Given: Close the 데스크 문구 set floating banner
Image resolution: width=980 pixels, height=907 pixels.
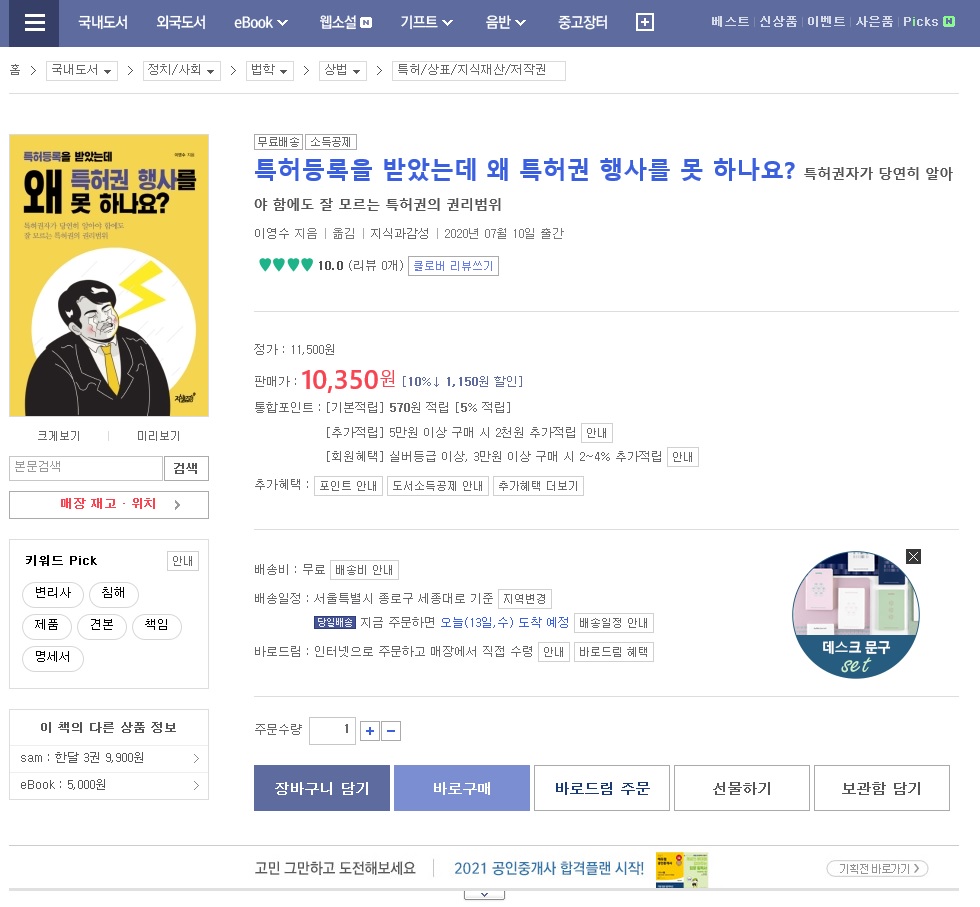Looking at the screenshot, I should 913,556.
